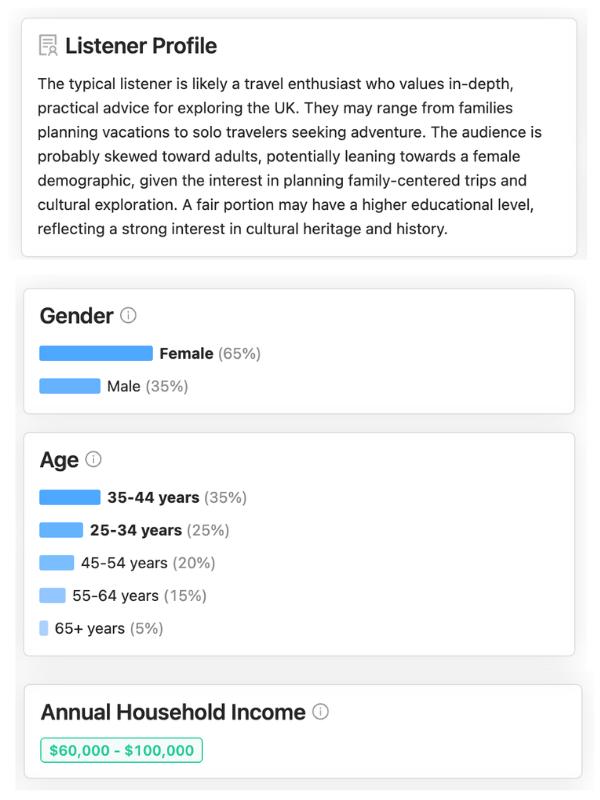Click the 55-64 years age bar
The width and height of the screenshot is (600, 800).
coord(52,596)
